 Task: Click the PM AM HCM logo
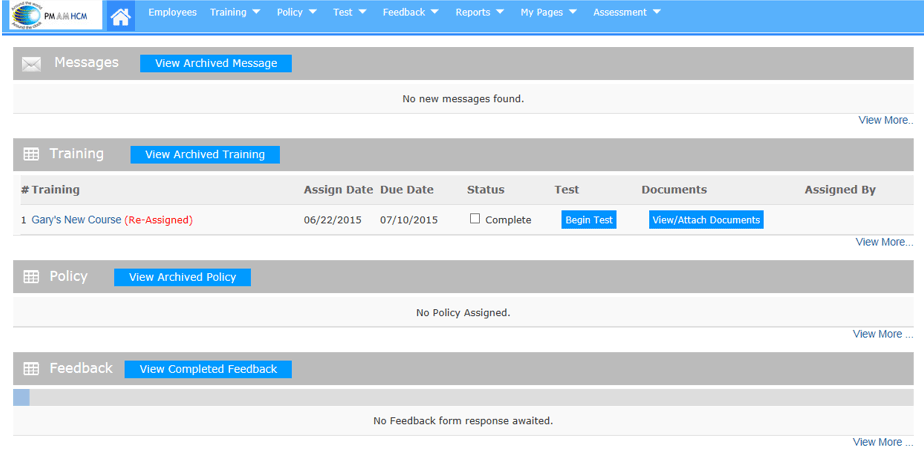[57, 16]
